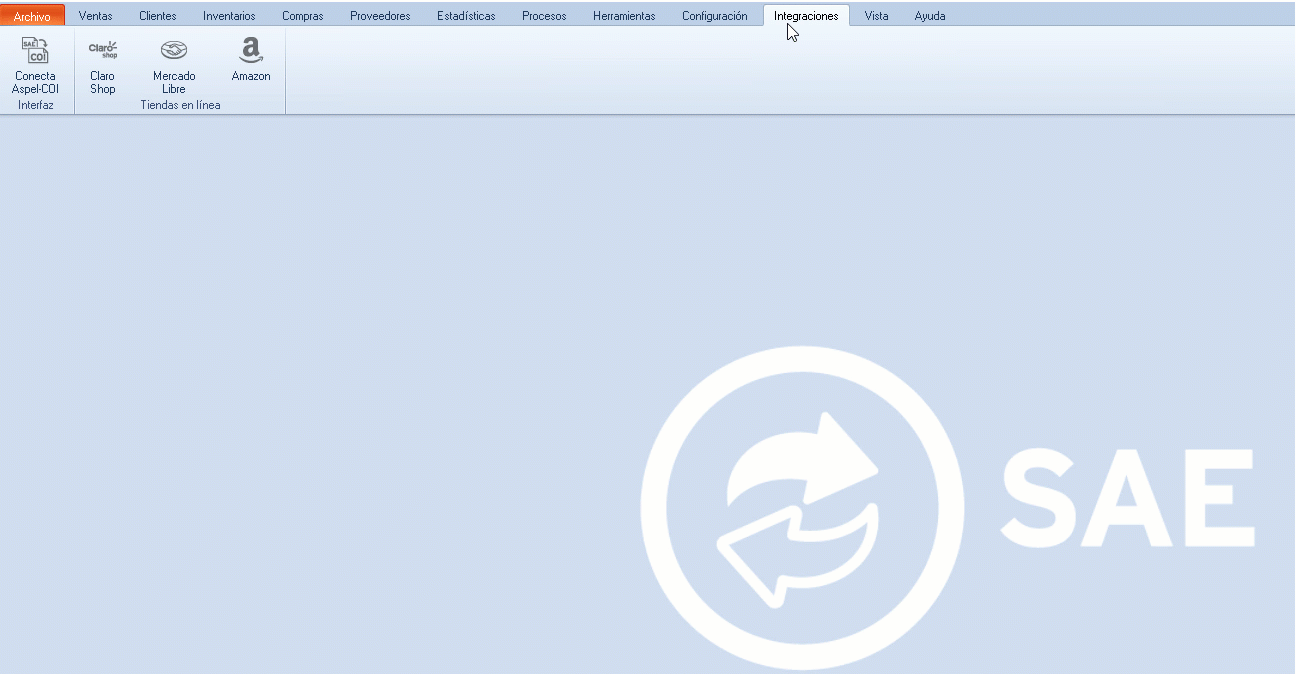Click the Tiendas en línea group label

180,104
